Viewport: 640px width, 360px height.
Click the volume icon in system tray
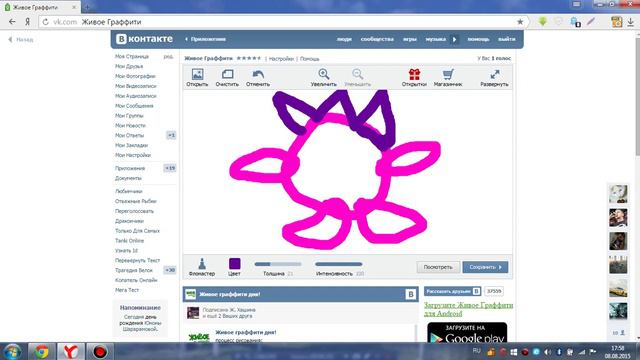[547, 352]
